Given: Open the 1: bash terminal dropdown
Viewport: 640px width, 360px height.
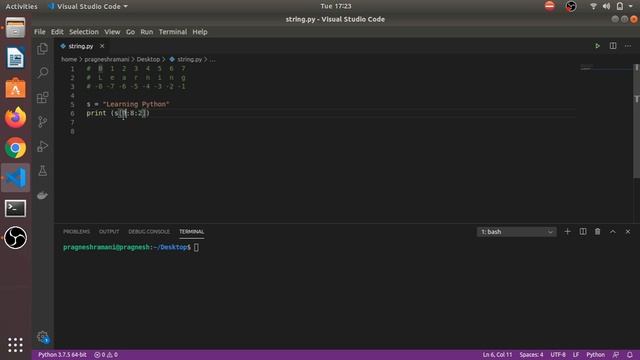Looking at the screenshot, I should click(516, 232).
